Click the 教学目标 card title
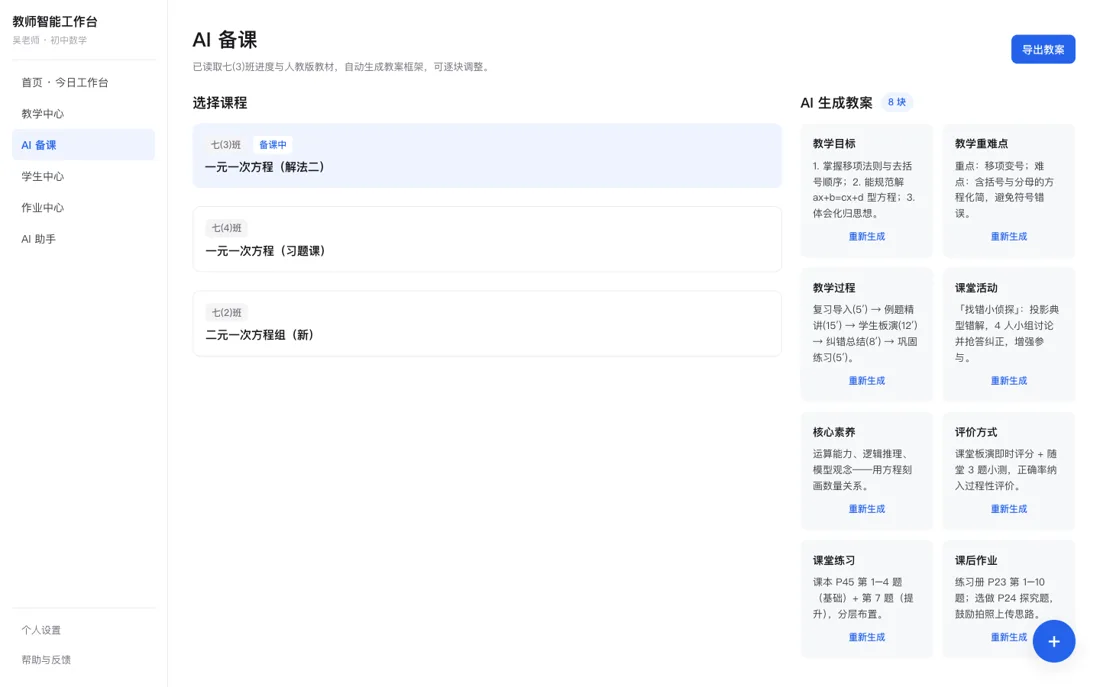This screenshot has height=687, width=1100. point(833,143)
